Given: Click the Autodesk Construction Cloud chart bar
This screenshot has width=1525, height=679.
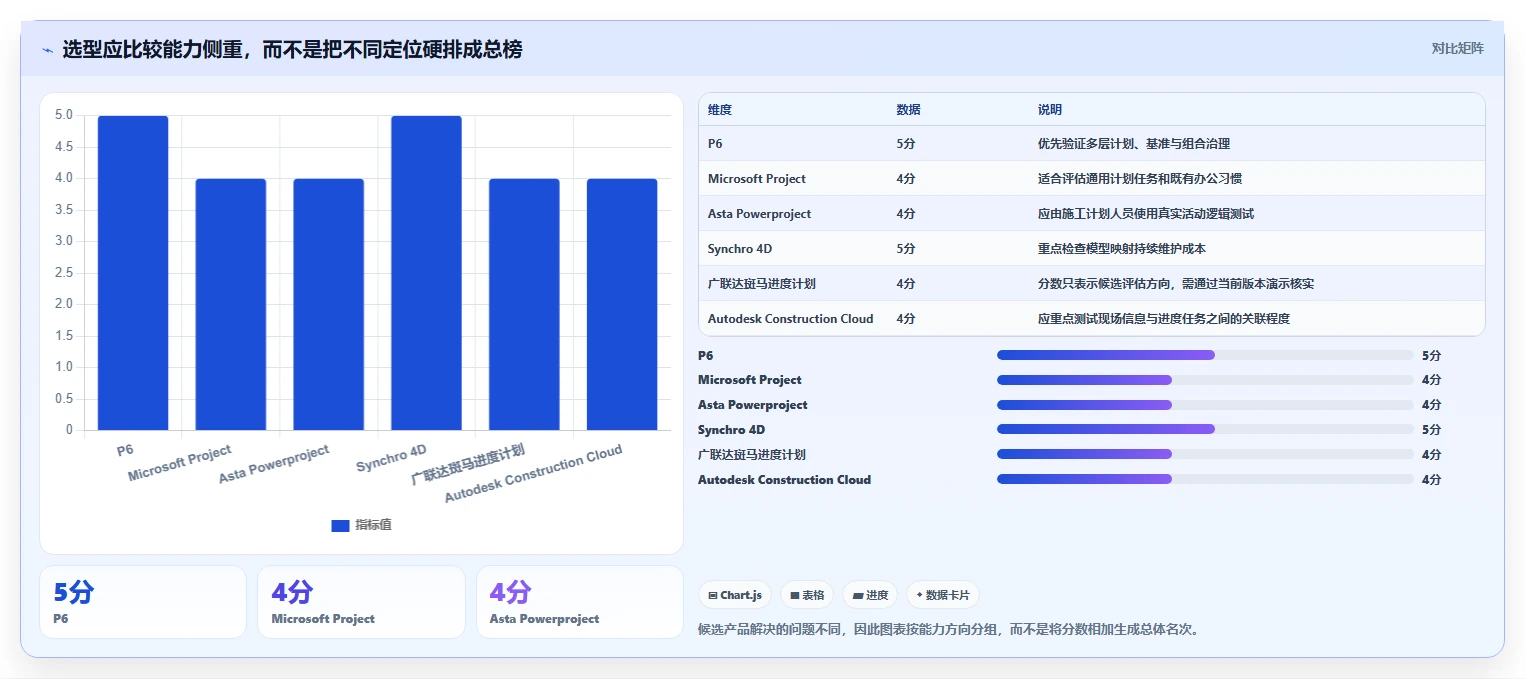Looking at the screenshot, I should 622,305.
